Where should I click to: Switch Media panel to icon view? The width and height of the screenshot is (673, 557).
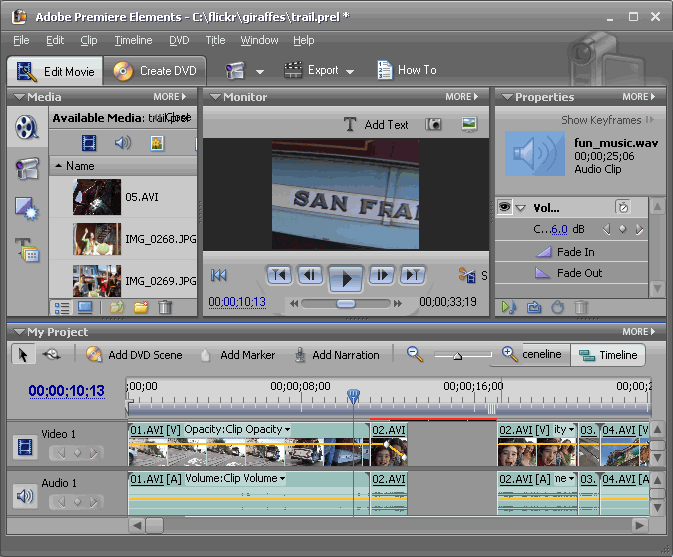pos(85,307)
